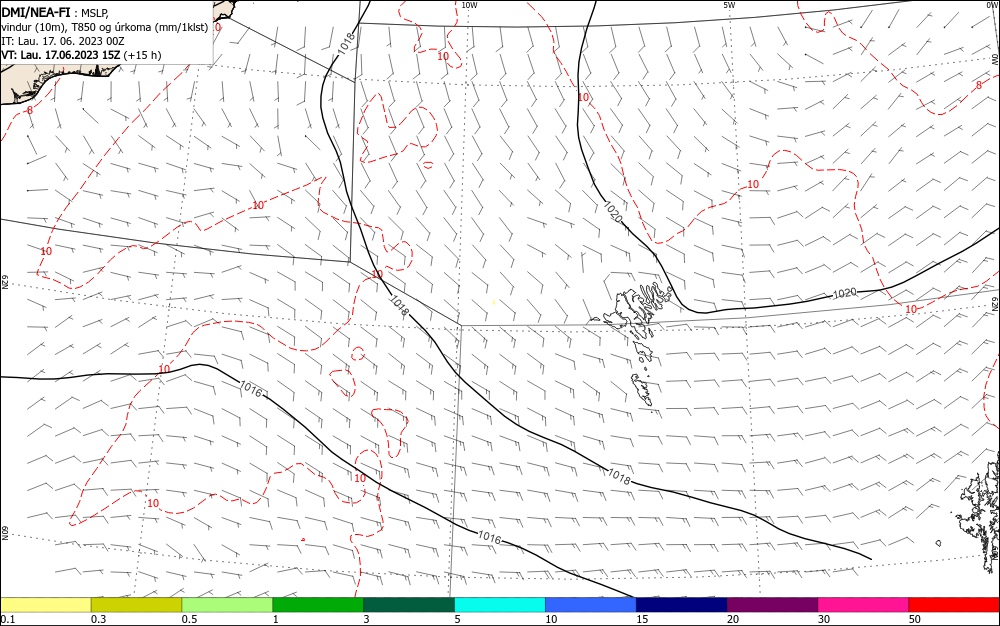The height and width of the screenshot is (626, 1000).
Task: Click the legend value "0.1"
Action: (x=8, y=619)
